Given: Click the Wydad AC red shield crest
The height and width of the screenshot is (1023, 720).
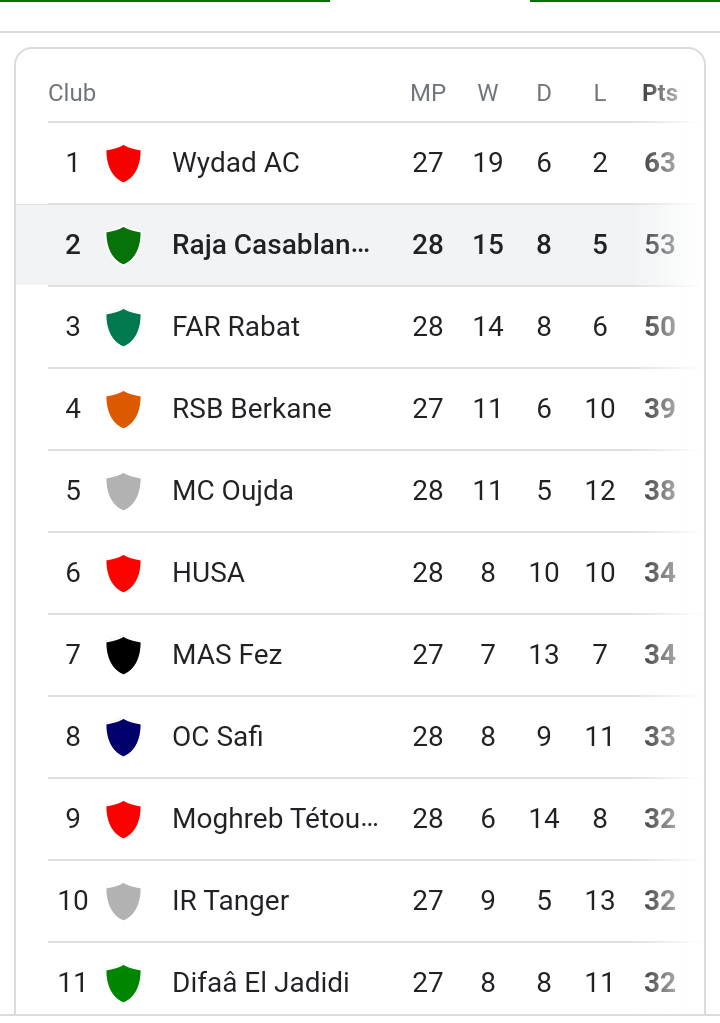Looking at the screenshot, I should click(123, 163).
